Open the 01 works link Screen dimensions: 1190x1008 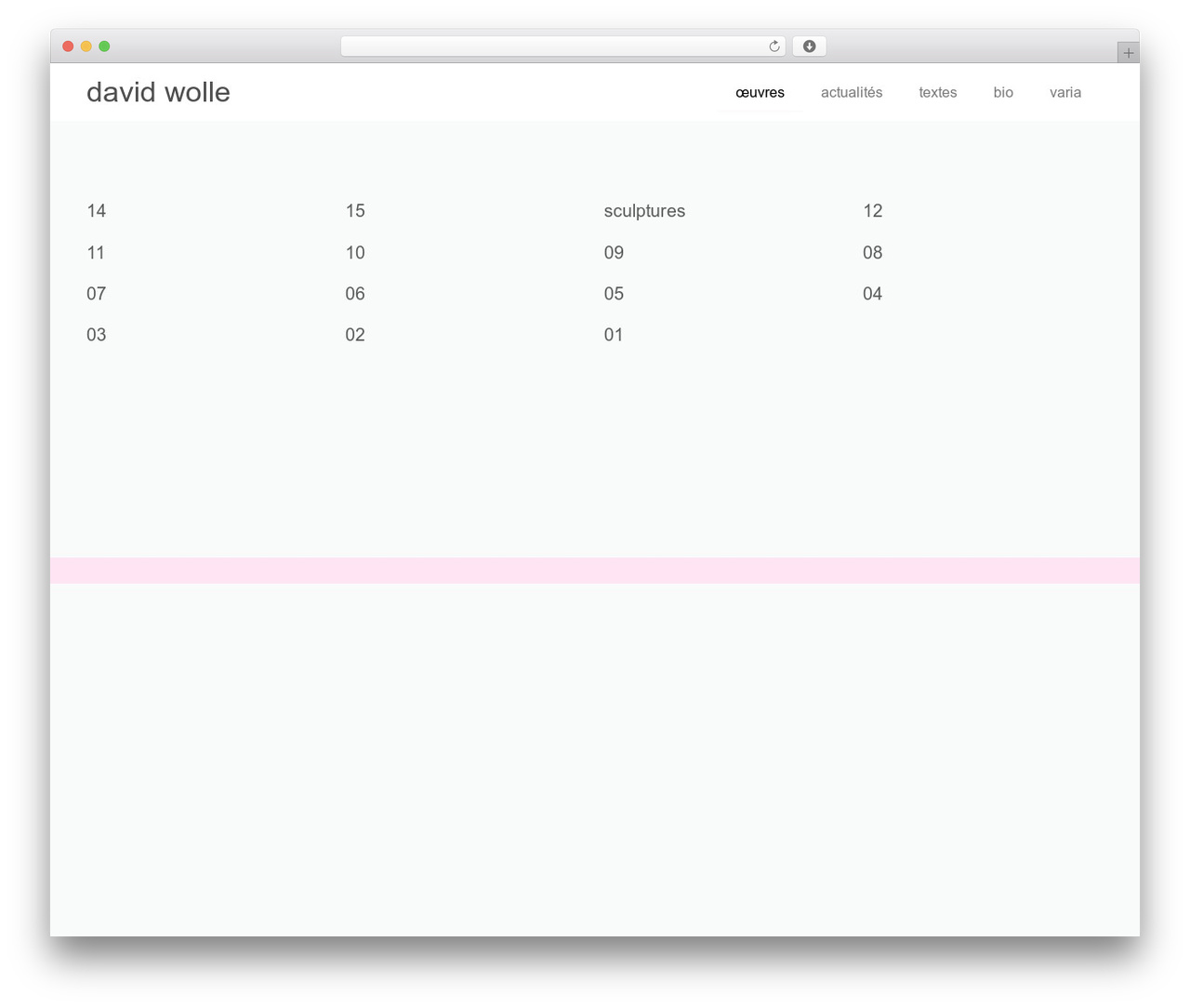click(x=614, y=335)
